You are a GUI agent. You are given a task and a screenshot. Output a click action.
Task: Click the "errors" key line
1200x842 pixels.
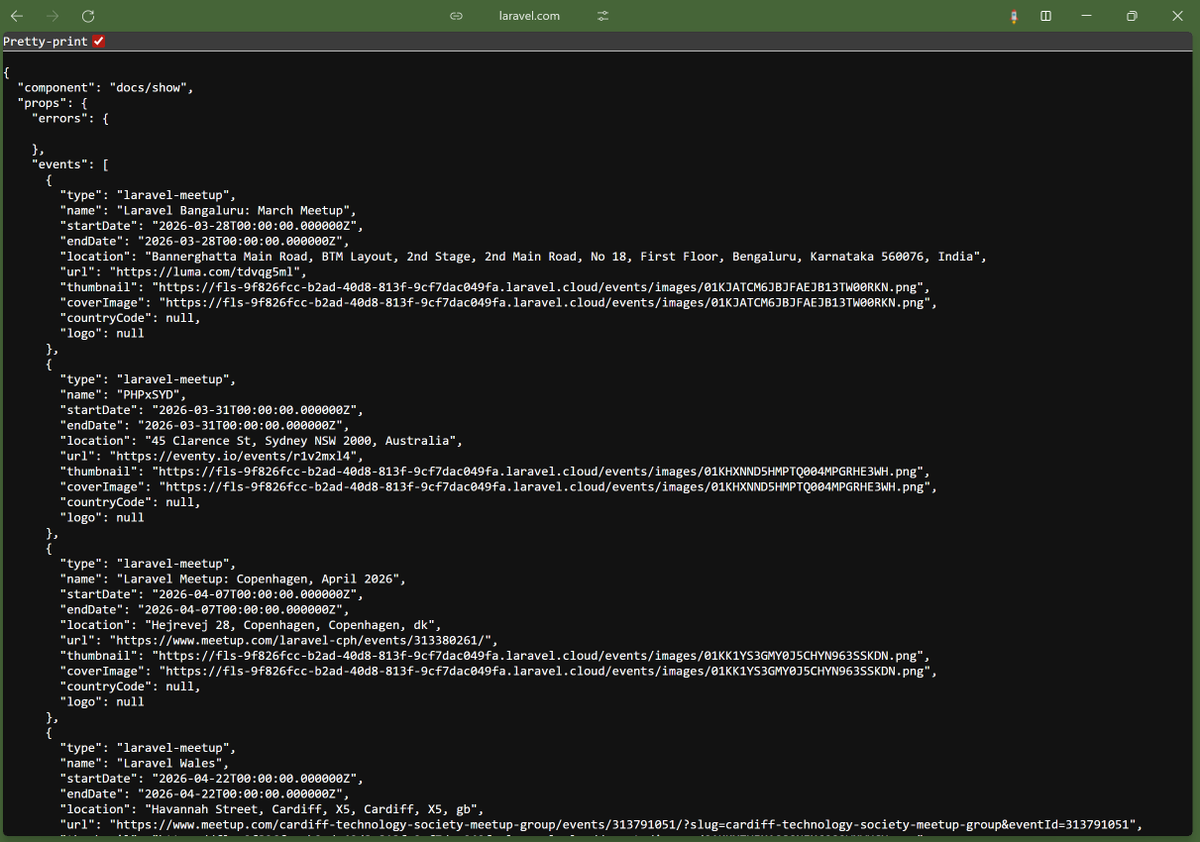coord(70,118)
